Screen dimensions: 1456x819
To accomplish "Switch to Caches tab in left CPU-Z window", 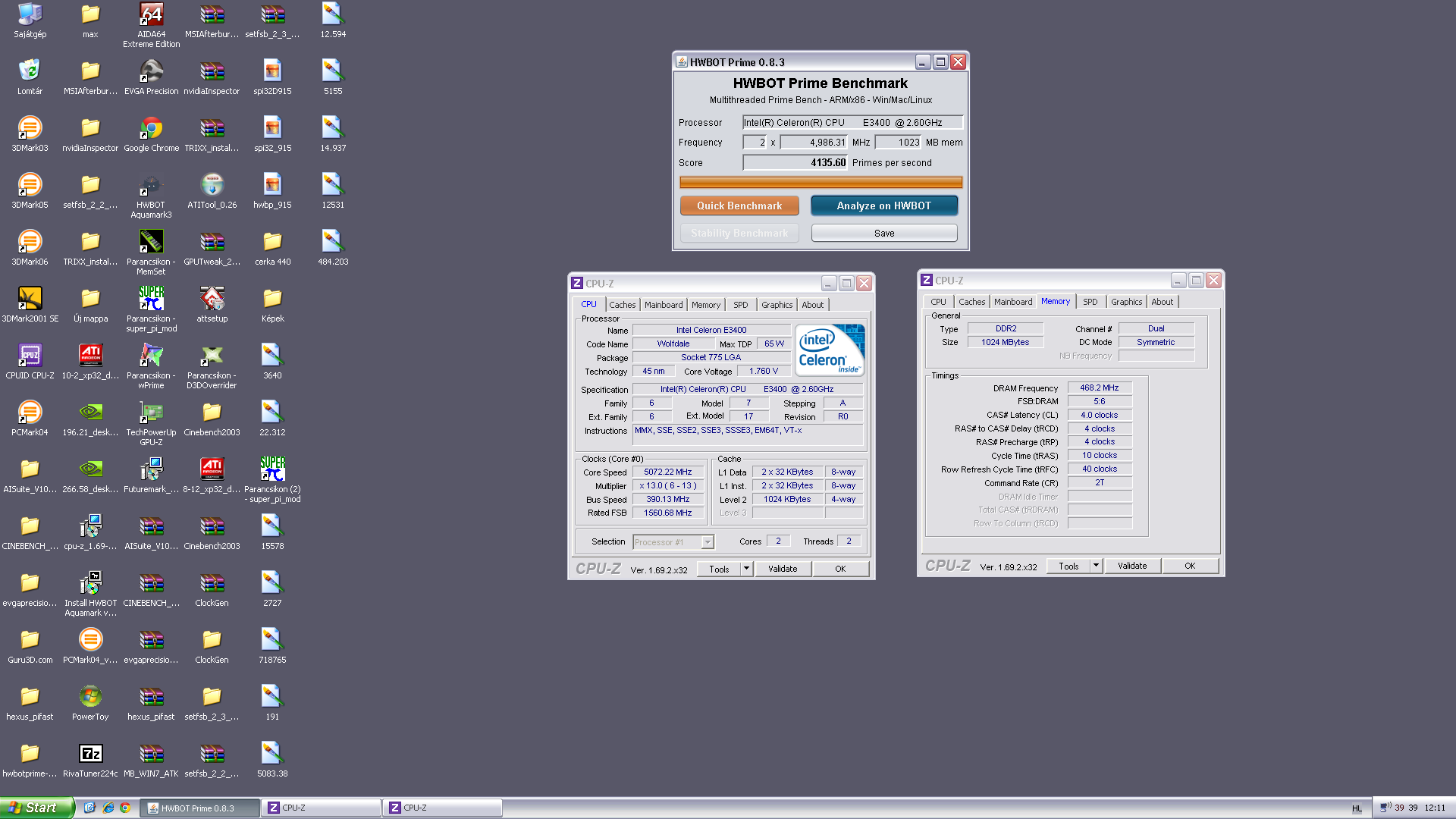I will tap(622, 305).
